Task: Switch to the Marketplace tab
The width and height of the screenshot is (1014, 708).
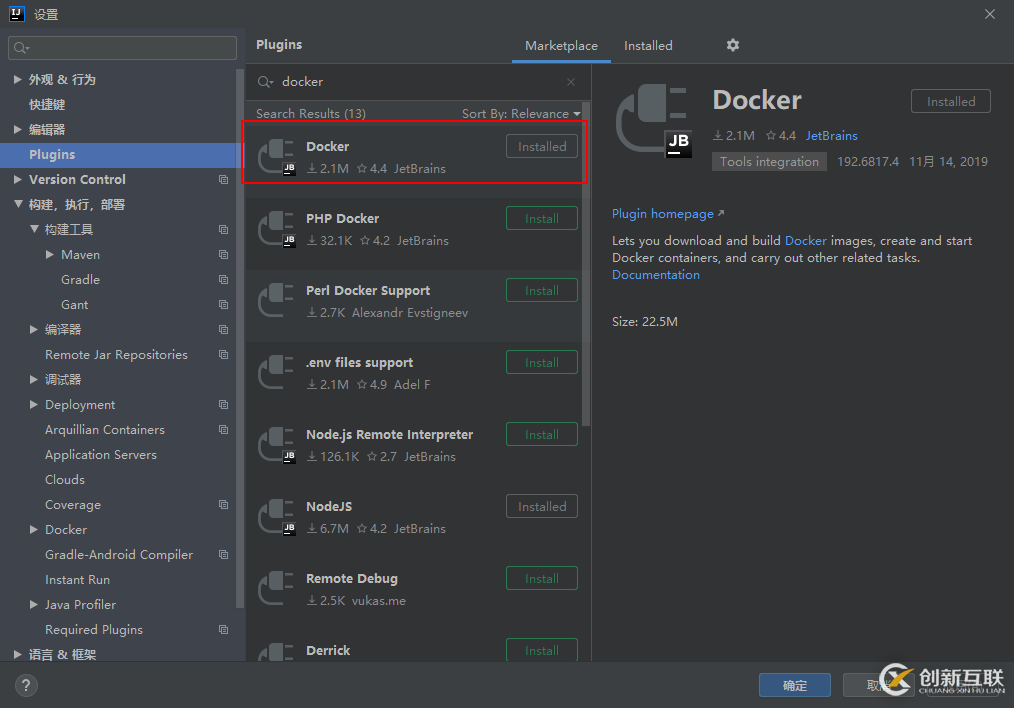Action: click(x=561, y=46)
